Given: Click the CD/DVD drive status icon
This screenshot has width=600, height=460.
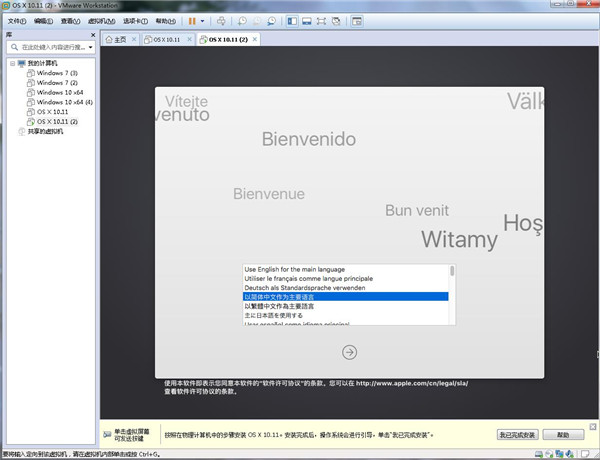Looking at the screenshot, I should pos(549,454).
